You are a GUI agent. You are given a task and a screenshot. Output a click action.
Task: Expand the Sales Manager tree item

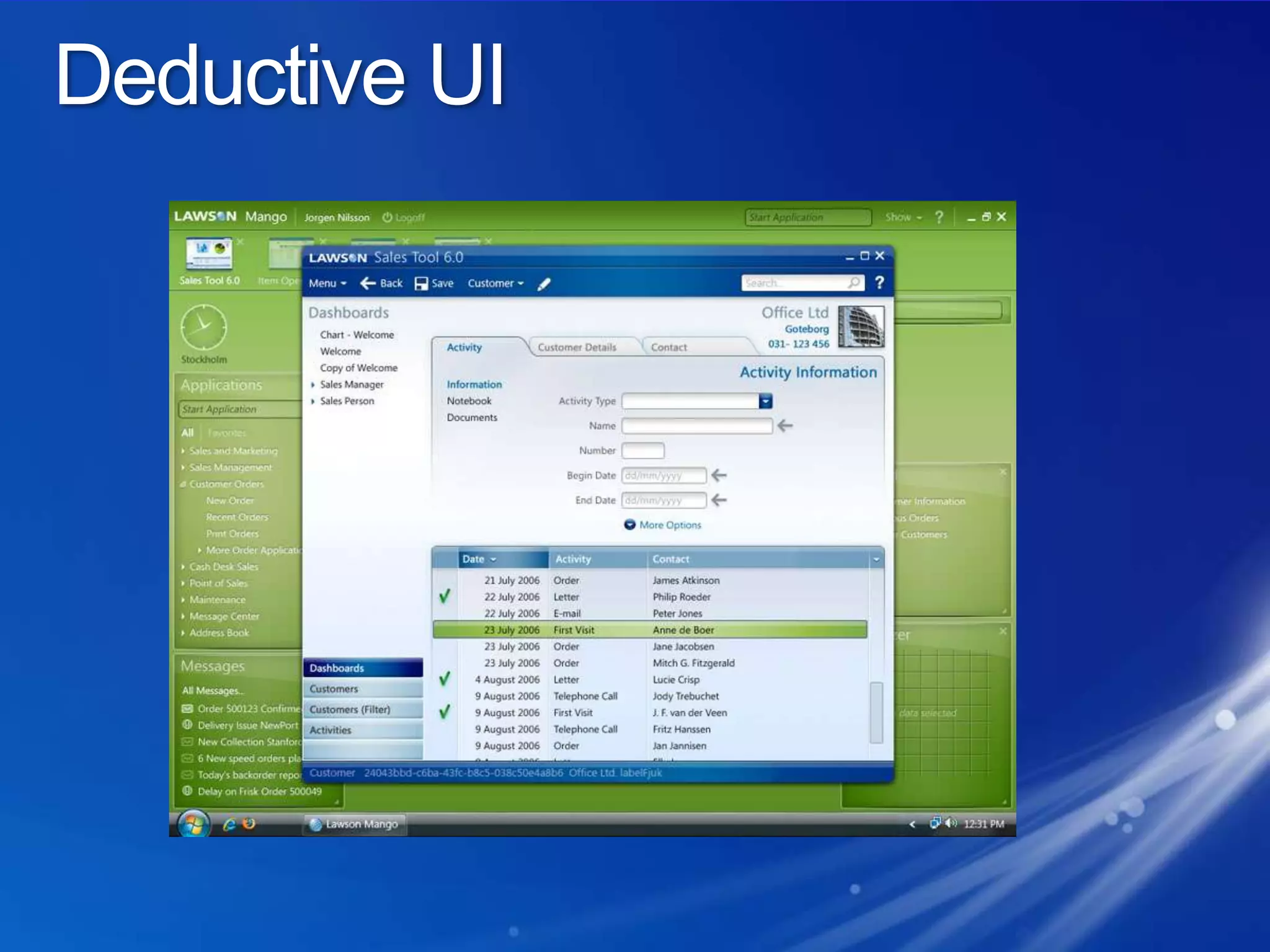coord(313,385)
